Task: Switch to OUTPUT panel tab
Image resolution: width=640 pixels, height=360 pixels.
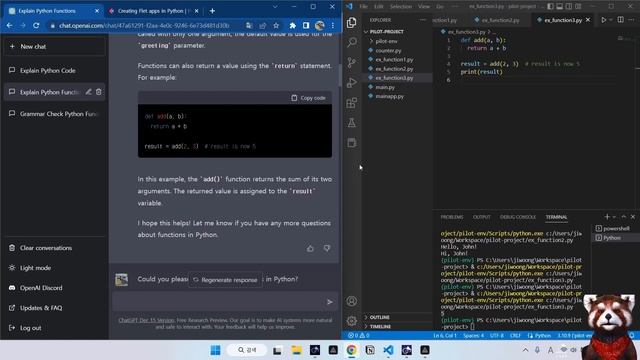Action: pos(481,217)
